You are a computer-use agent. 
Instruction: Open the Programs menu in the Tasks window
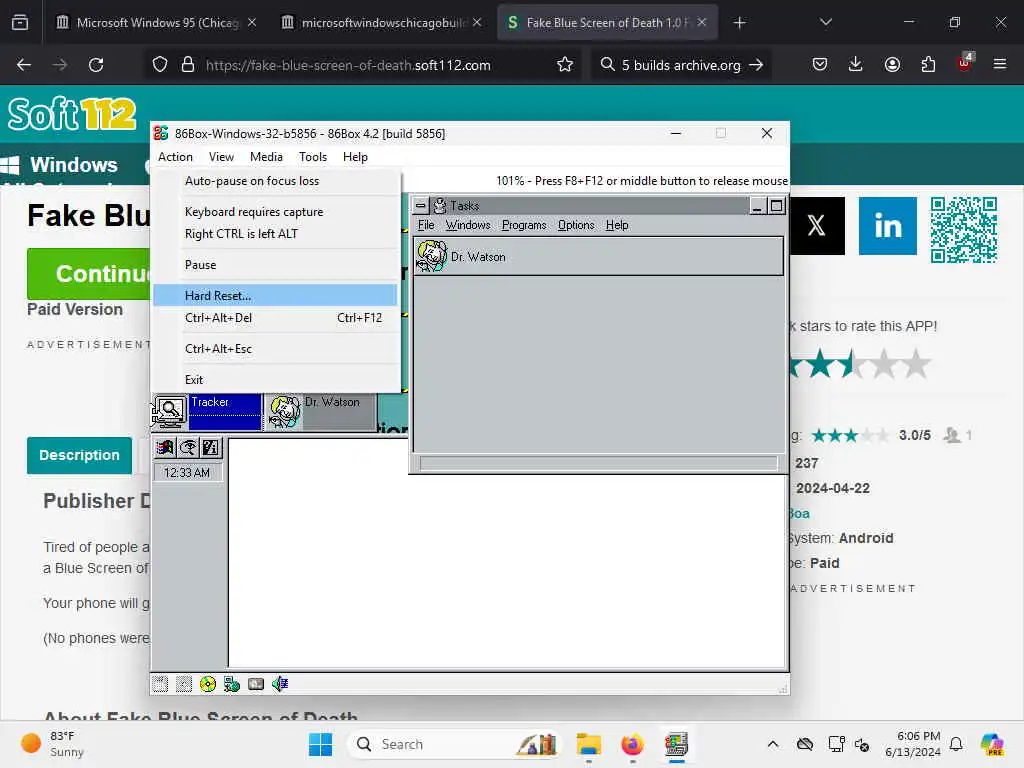[524, 225]
